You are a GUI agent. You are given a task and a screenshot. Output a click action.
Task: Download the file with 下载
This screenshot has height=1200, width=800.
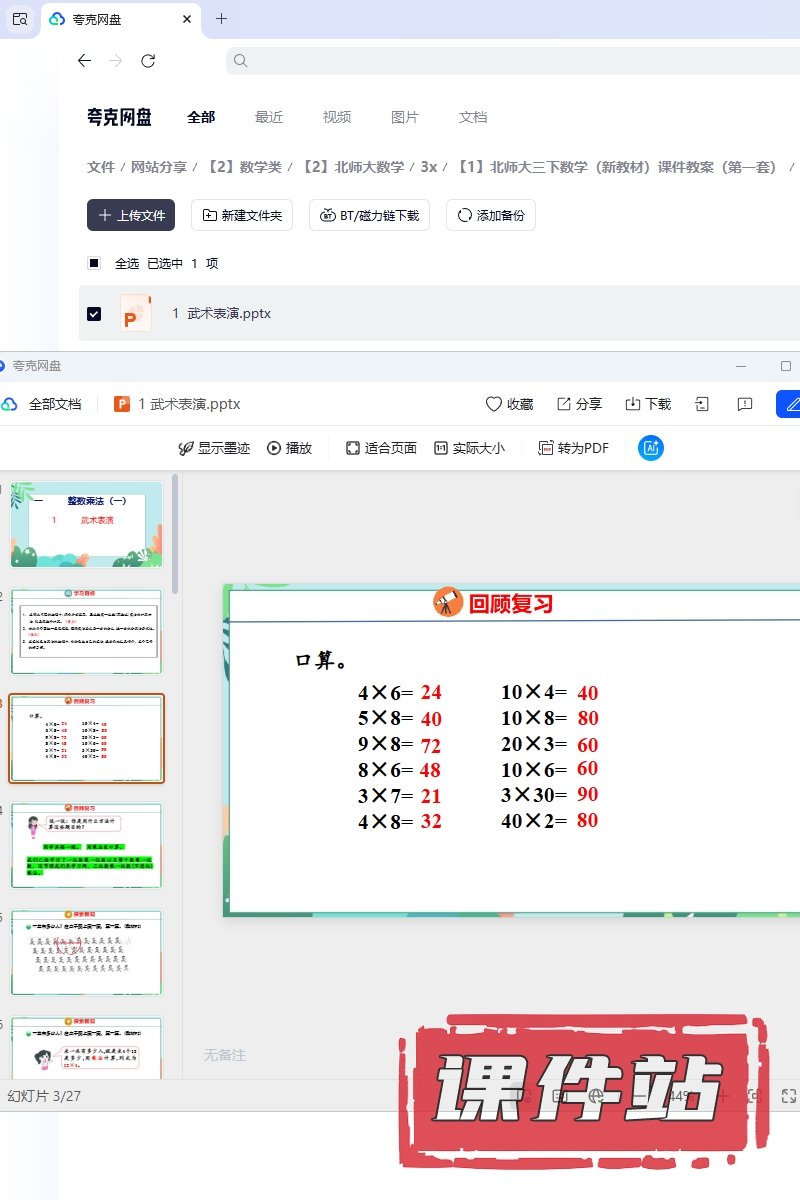[x=647, y=404]
